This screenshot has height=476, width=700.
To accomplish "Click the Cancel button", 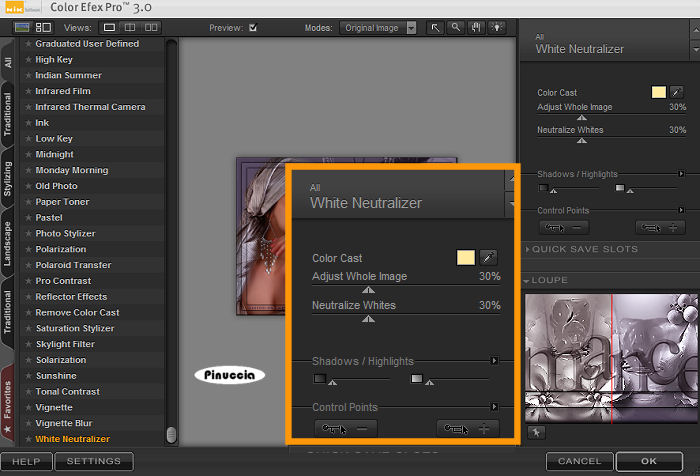I will pyautogui.click(x=579, y=461).
